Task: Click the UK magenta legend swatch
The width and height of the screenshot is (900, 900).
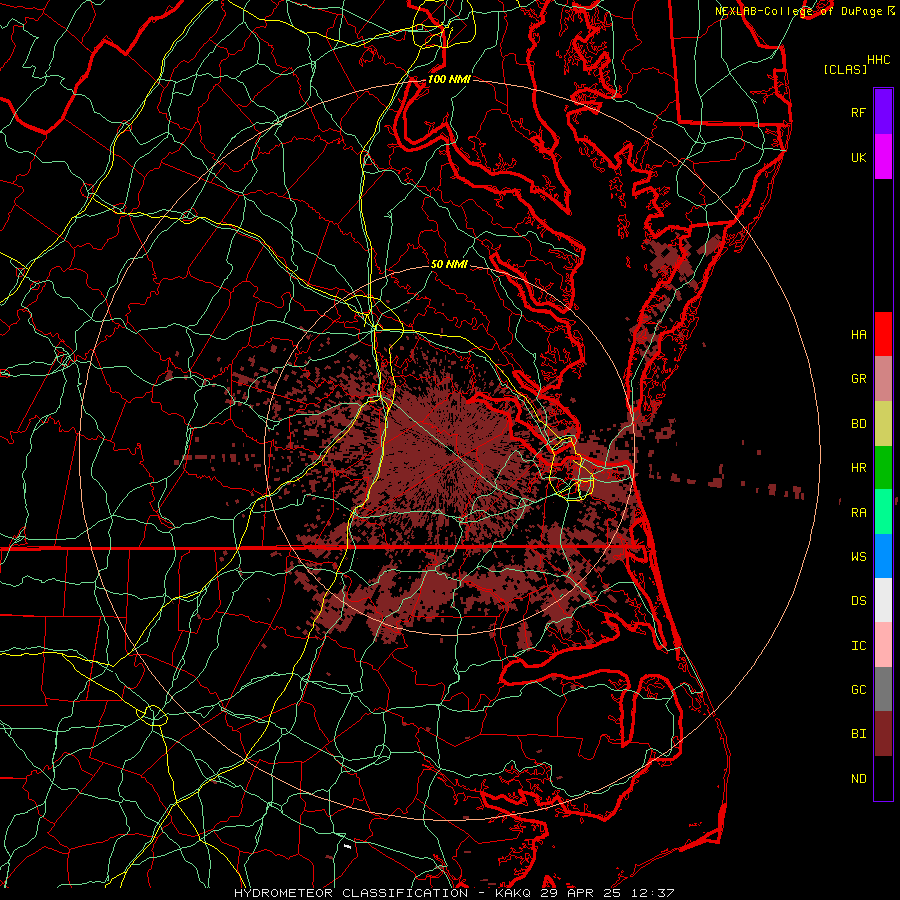Action: [x=883, y=157]
